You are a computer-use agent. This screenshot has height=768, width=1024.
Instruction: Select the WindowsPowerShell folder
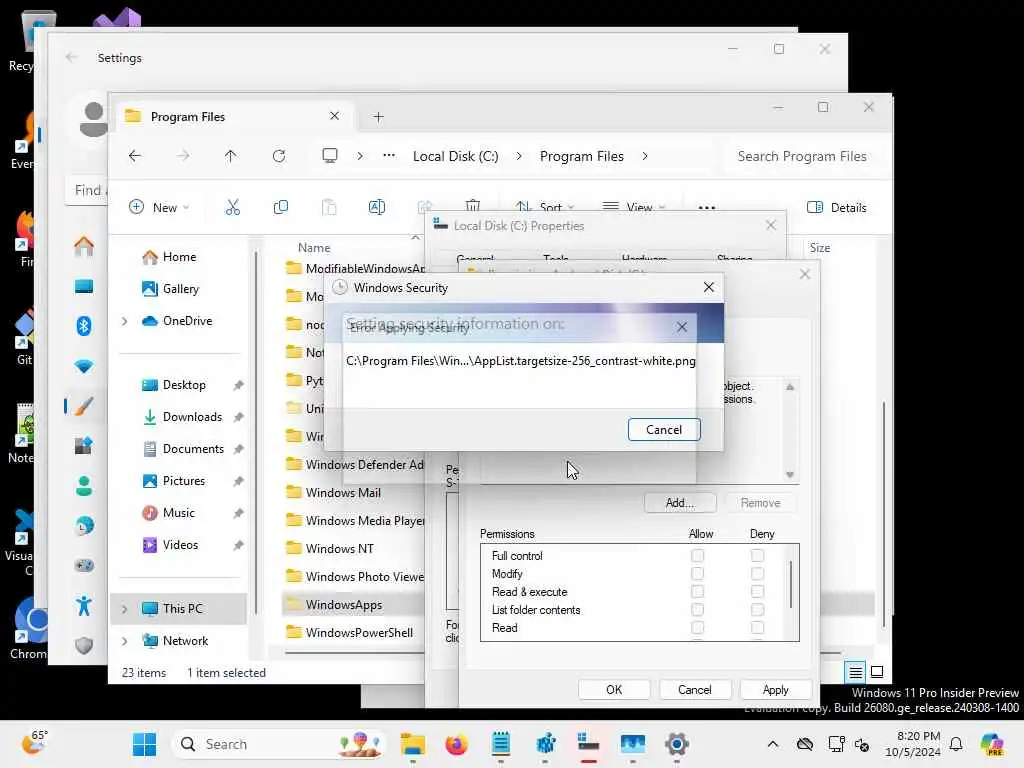tap(350, 632)
